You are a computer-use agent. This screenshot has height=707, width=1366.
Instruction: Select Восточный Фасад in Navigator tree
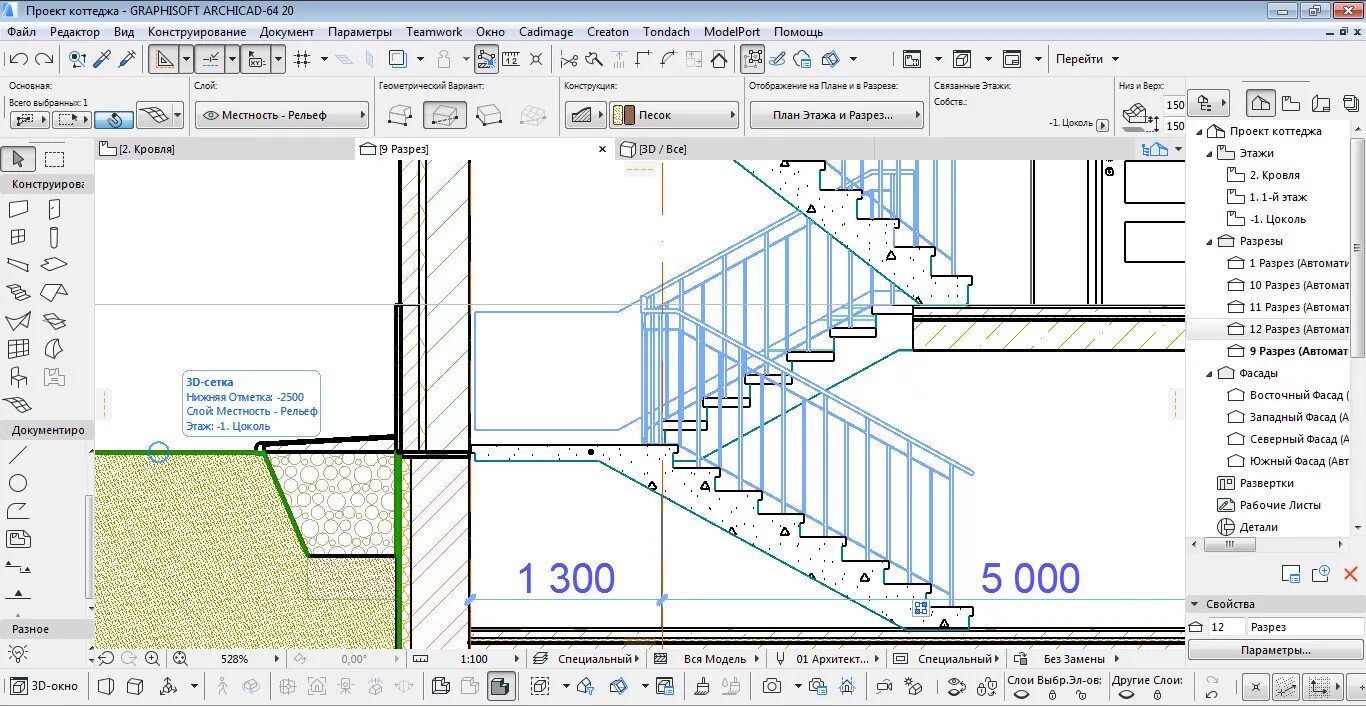(x=1288, y=395)
